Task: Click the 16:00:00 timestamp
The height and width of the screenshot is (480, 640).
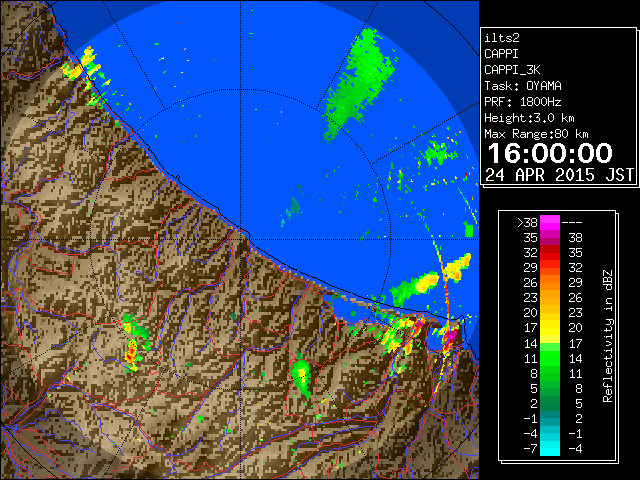Action: pyautogui.click(x=550, y=153)
